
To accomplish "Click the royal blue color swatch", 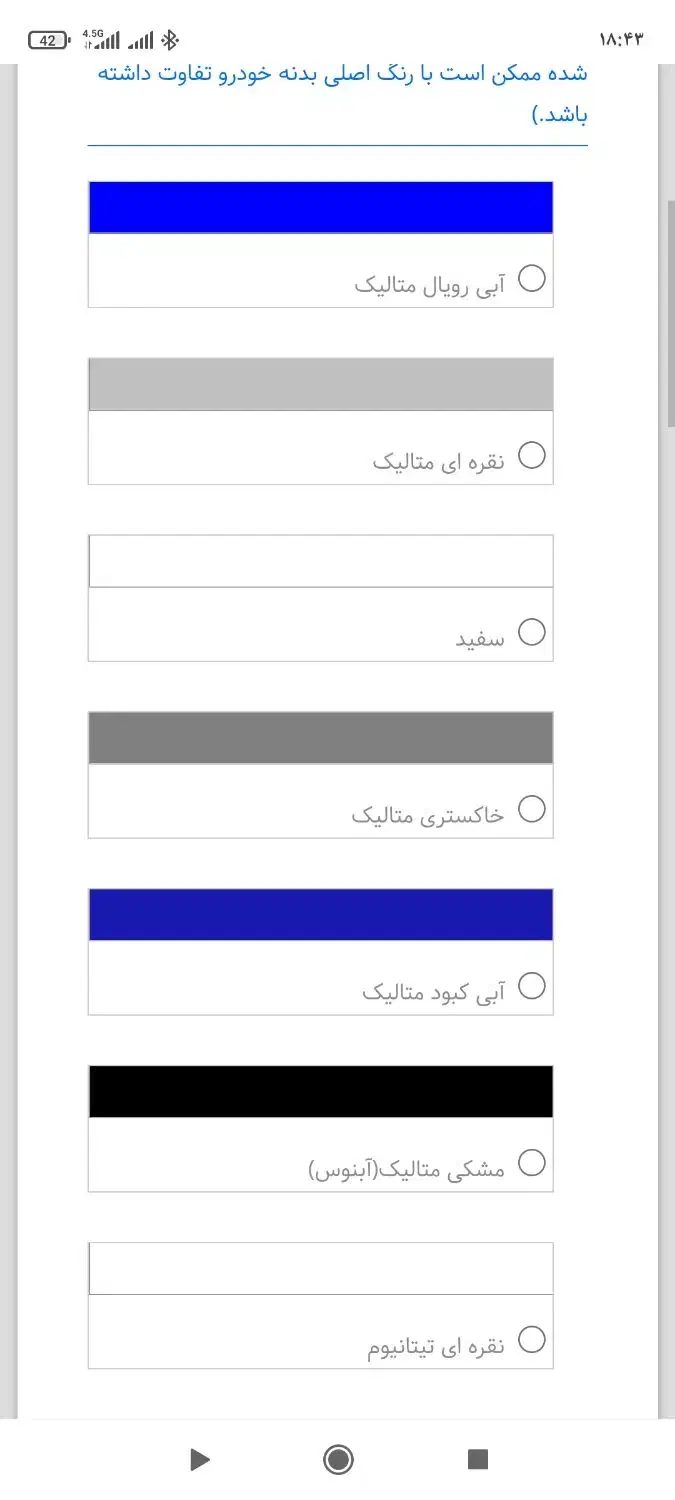I will pos(320,208).
